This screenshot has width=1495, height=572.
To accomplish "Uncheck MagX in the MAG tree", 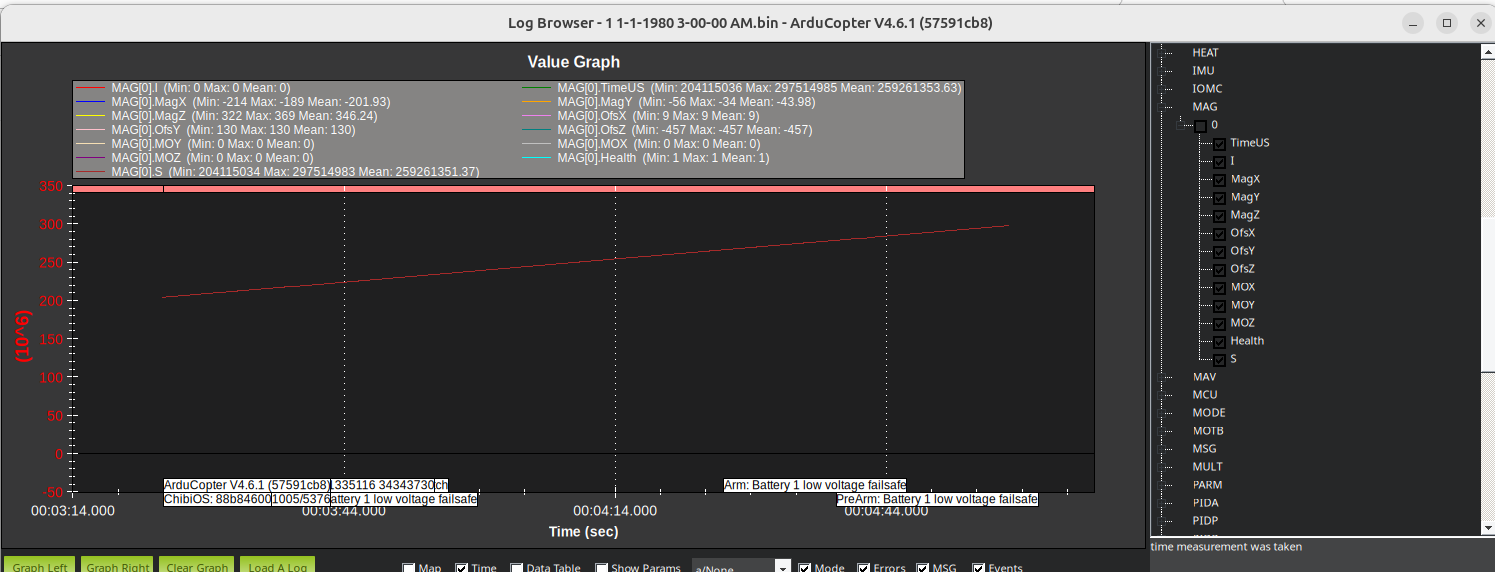I will [x=1220, y=180].
